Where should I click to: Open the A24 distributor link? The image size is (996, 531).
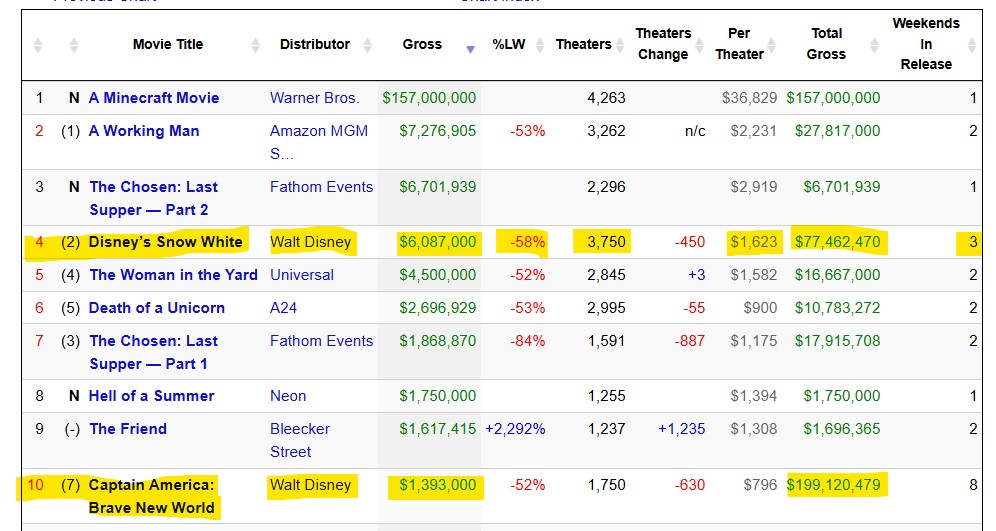point(283,308)
